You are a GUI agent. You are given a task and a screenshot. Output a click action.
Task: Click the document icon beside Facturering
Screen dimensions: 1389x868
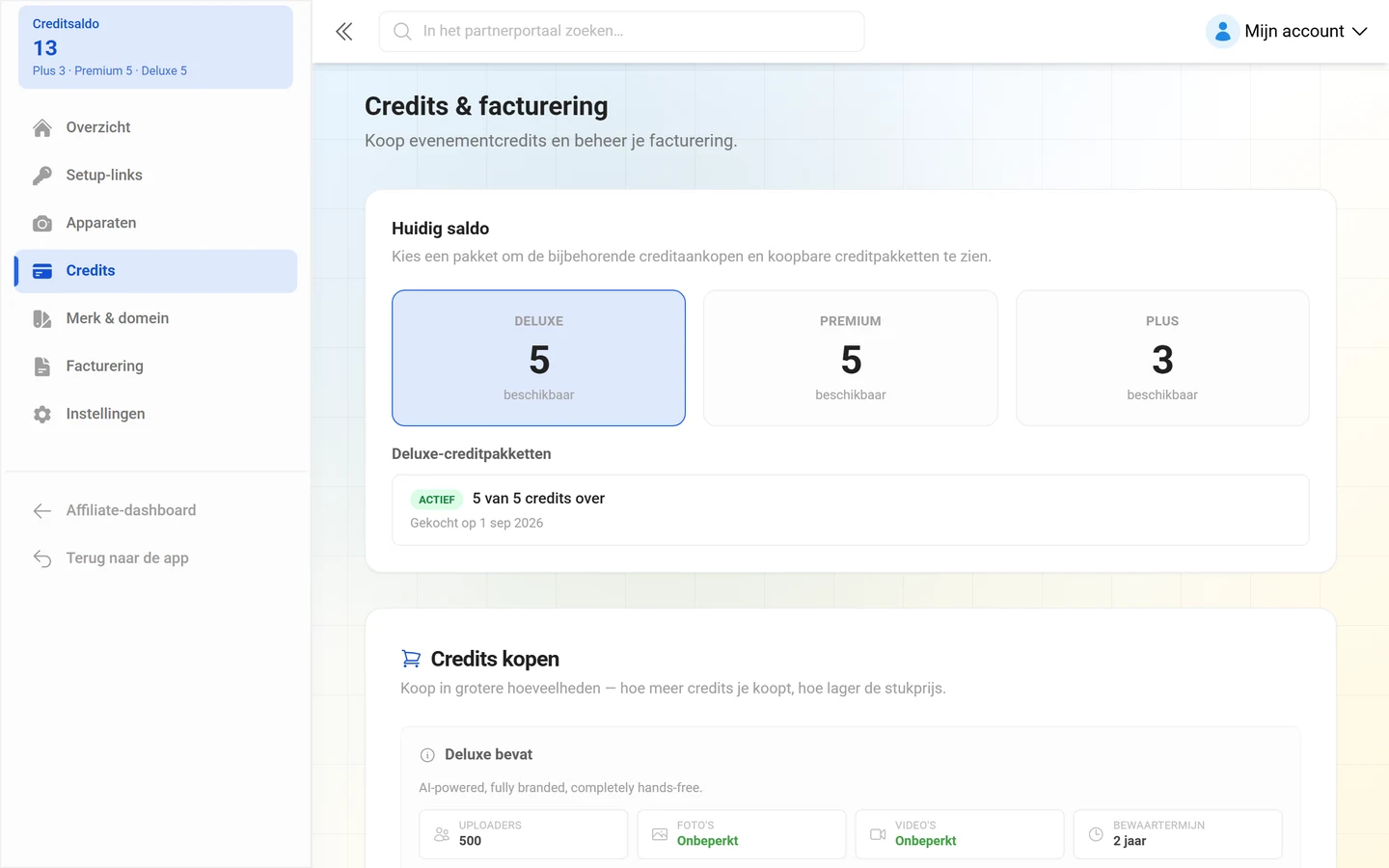[x=42, y=366]
